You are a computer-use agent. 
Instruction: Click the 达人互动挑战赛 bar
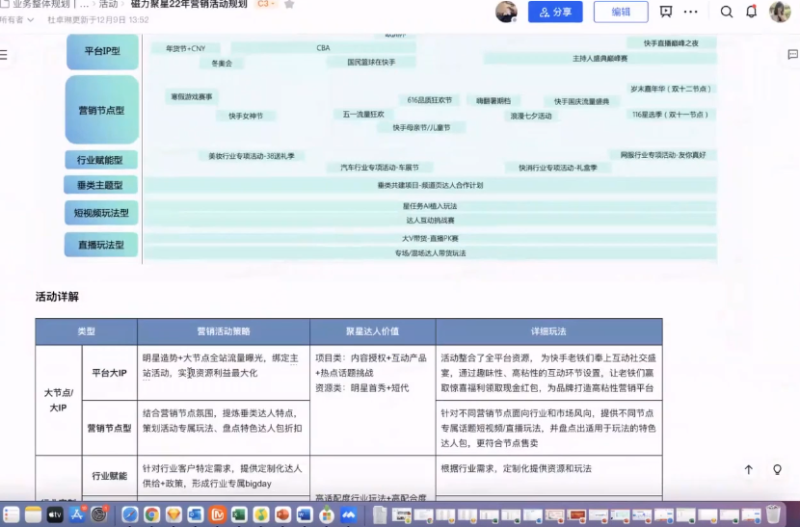point(431,220)
